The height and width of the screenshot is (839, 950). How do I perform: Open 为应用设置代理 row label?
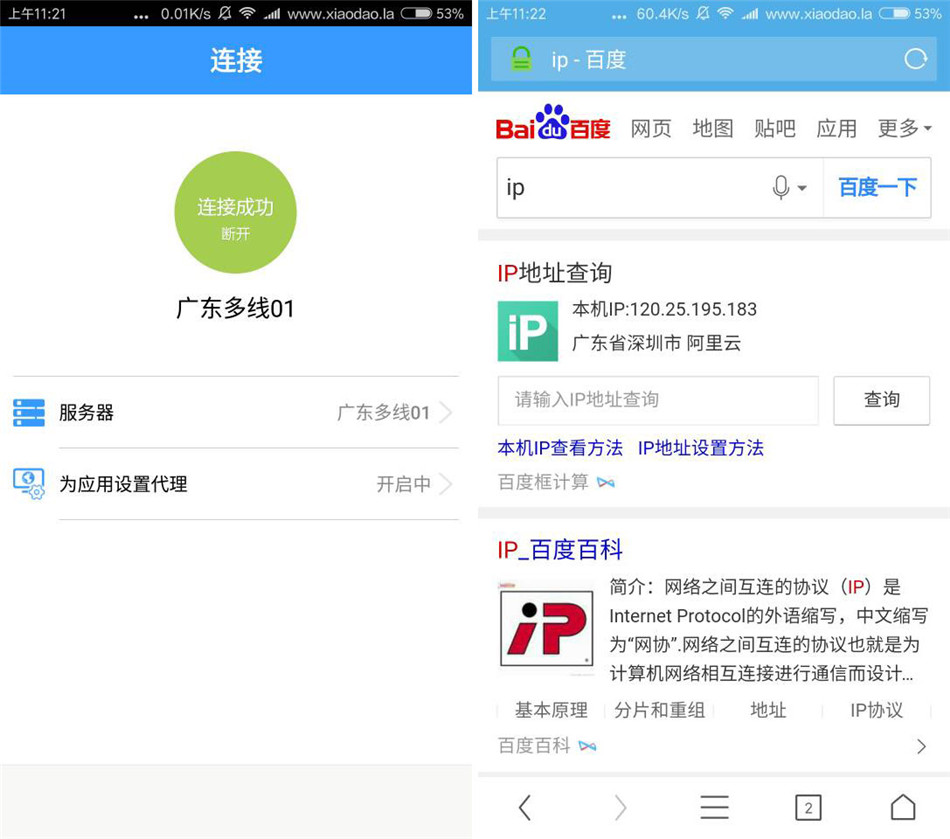click(x=123, y=484)
